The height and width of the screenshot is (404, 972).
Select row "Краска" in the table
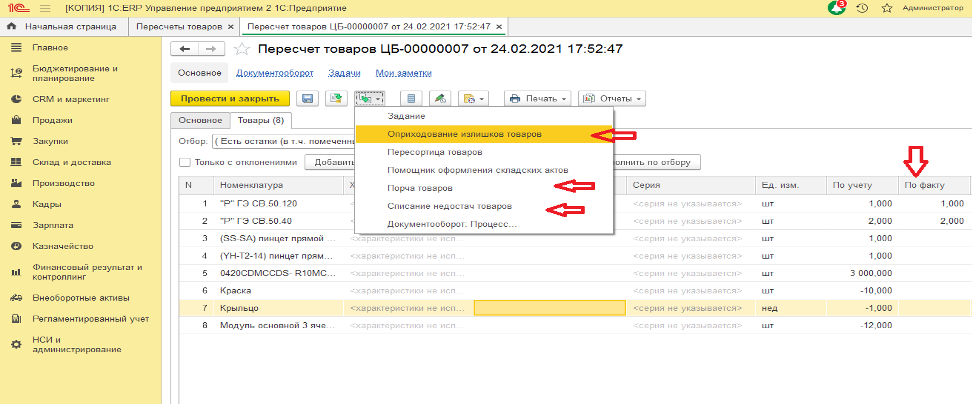[574, 291]
